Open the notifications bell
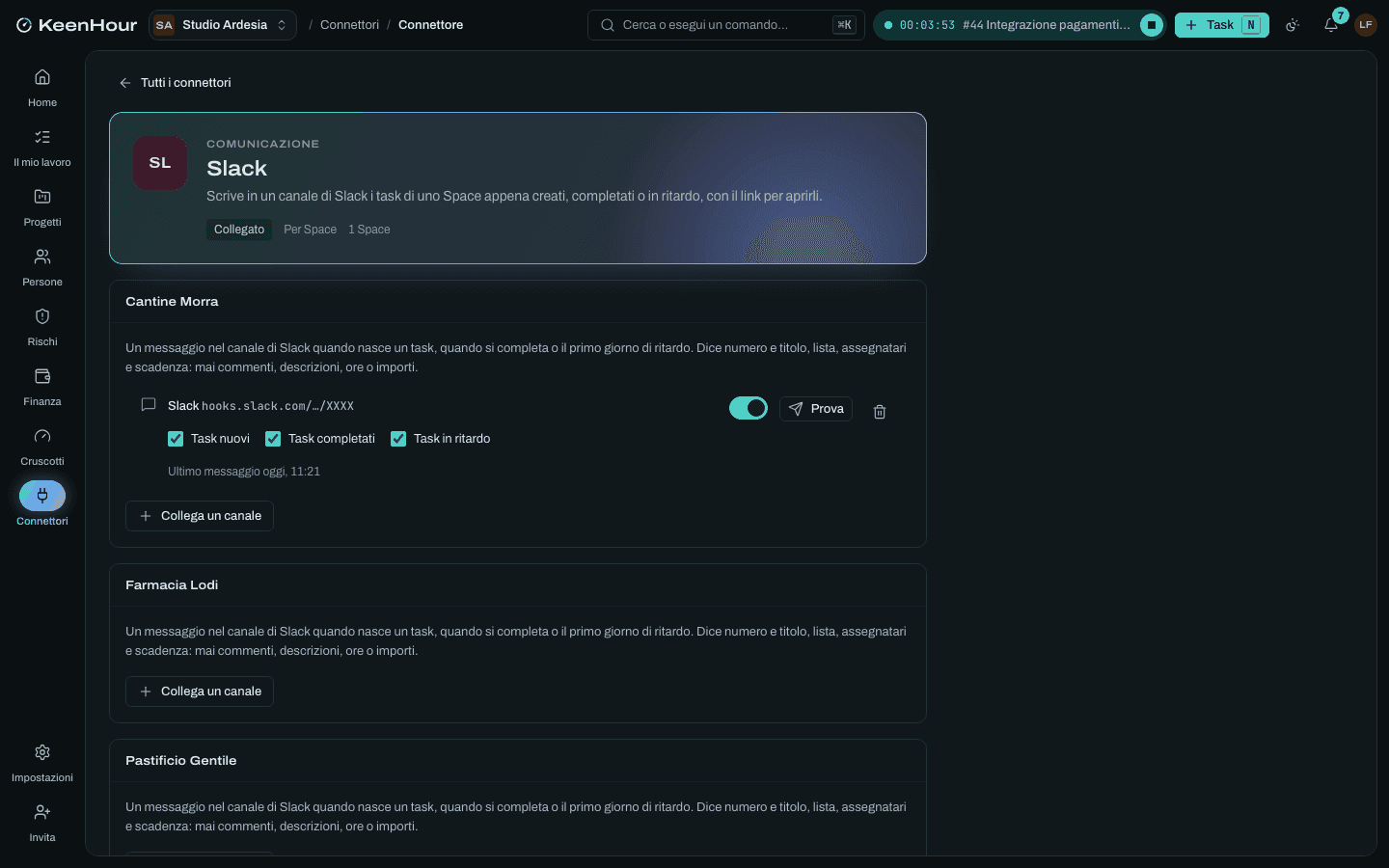 (x=1331, y=25)
